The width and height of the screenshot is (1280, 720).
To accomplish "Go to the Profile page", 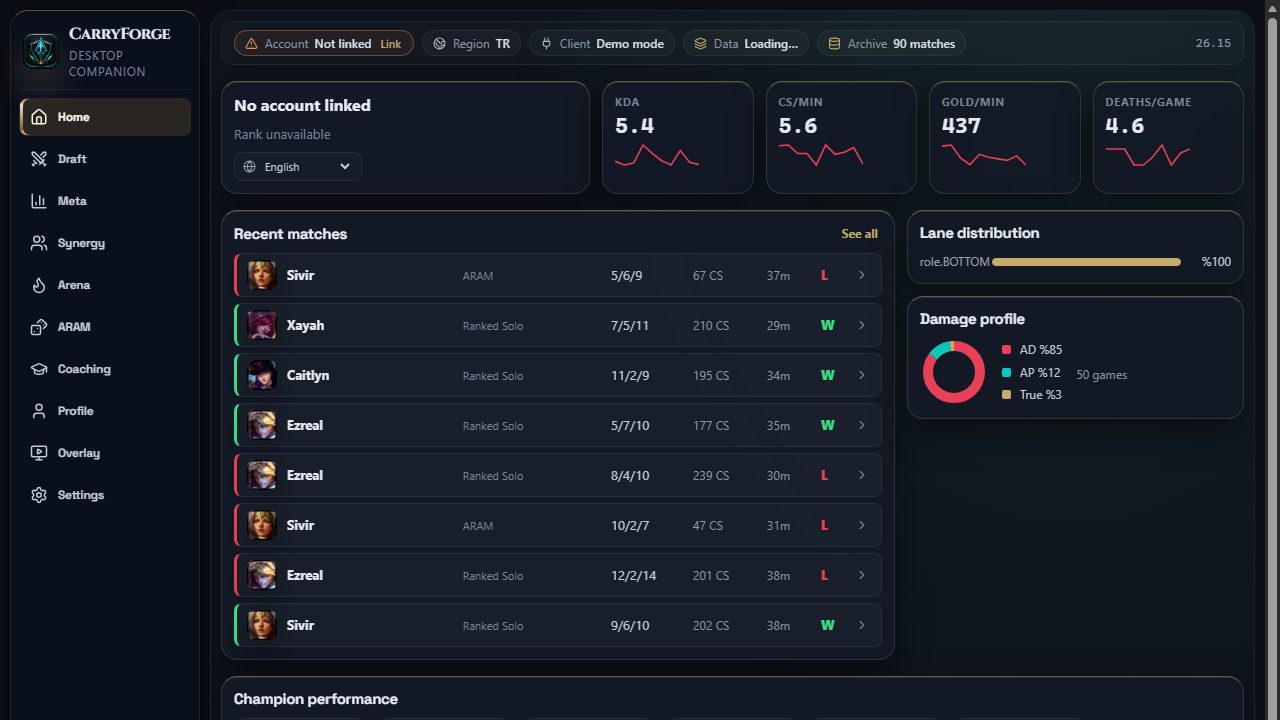I will coord(105,411).
